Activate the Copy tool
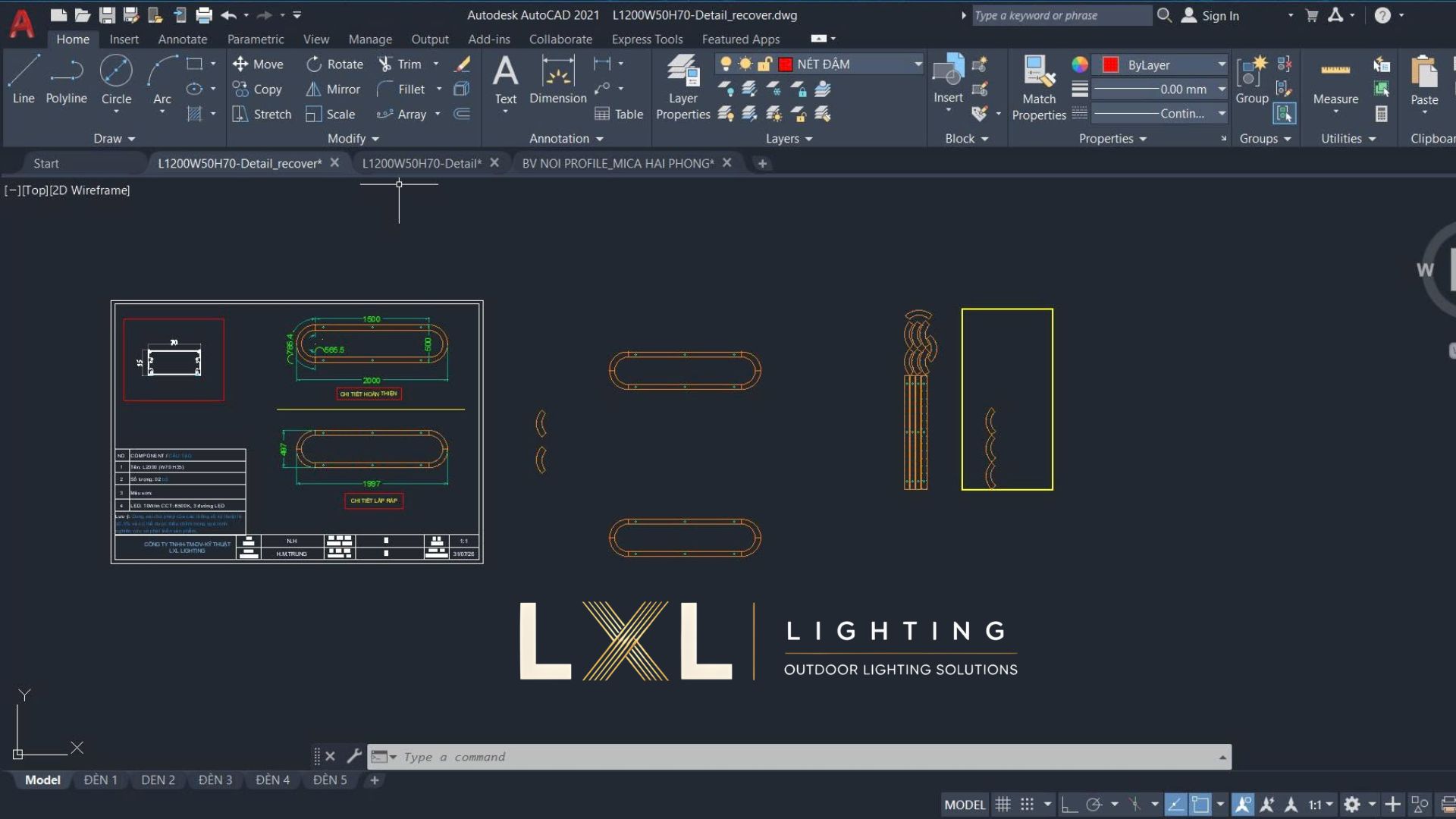This screenshot has height=819, width=1456. 257,89
